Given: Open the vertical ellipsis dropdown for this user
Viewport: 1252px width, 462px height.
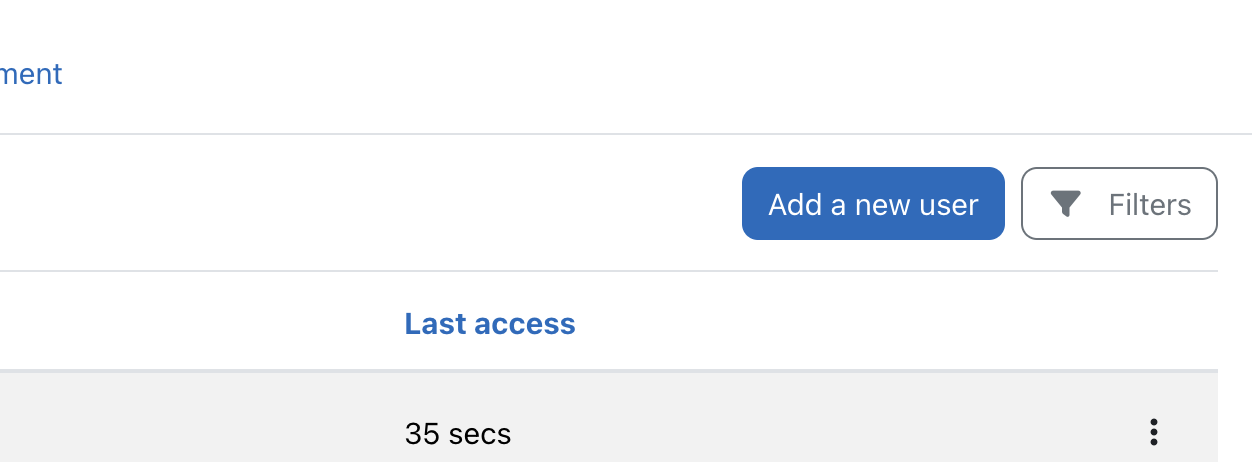Looking at the screenshot, I should click(x=1154, y=432).
